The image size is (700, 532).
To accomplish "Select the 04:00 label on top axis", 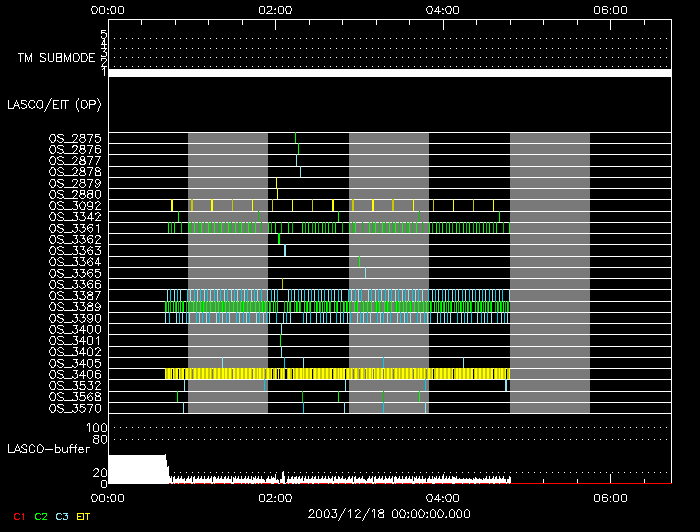I will coord(442,10).
